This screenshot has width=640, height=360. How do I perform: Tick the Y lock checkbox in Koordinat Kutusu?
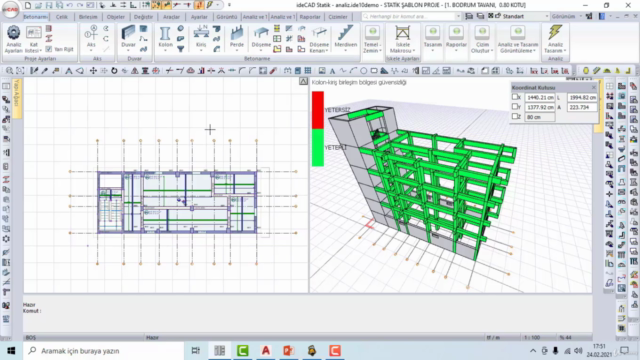point(515,107)
